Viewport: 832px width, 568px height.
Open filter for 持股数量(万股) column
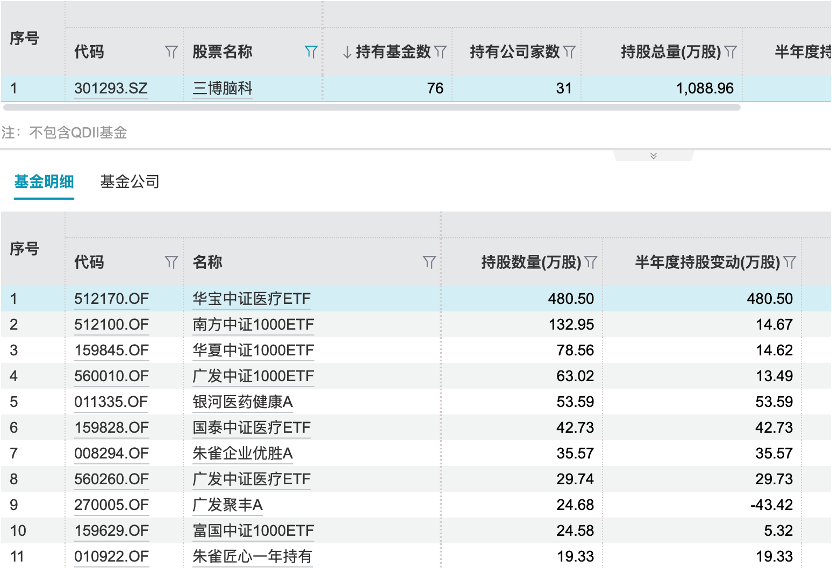(590, 263)
